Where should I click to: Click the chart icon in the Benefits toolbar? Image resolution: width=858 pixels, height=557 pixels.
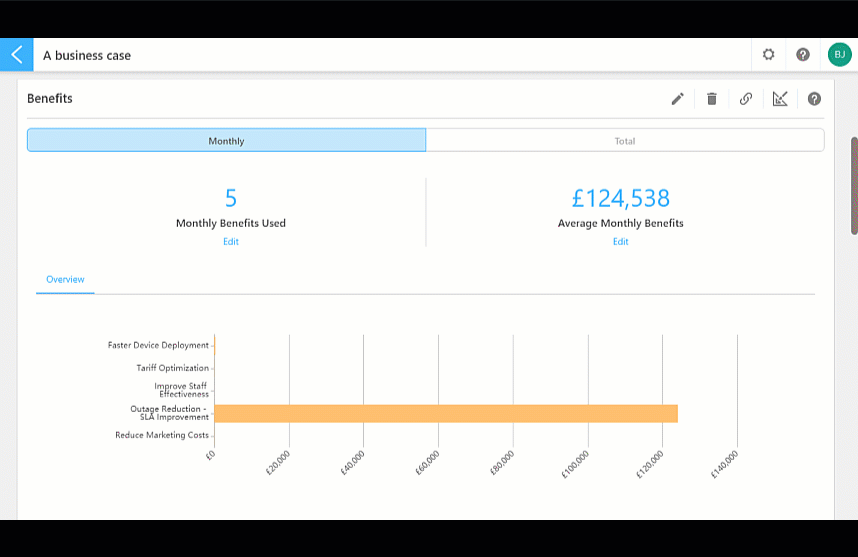(780, 99)
